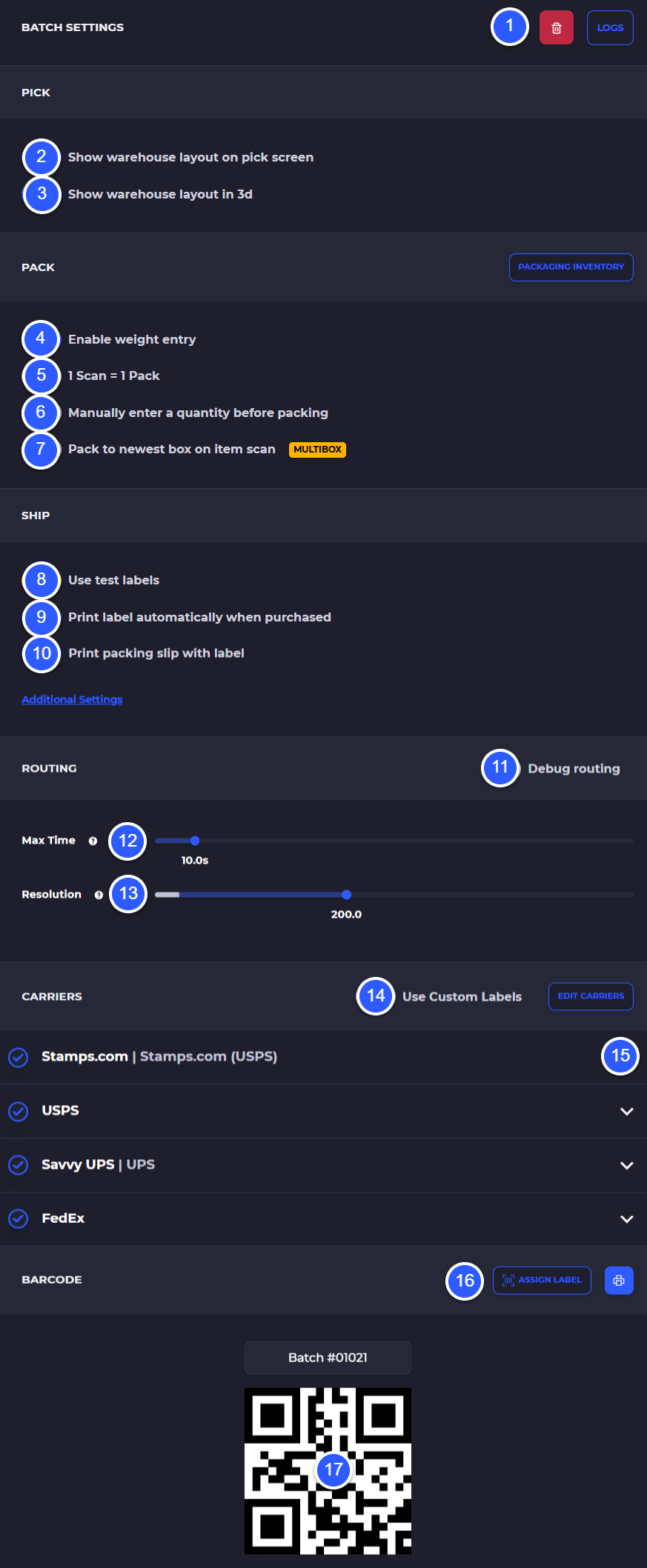Click the 'Use Custom Labels' label
Viewport: 647px width, 1568px height.
pos(462,997)
